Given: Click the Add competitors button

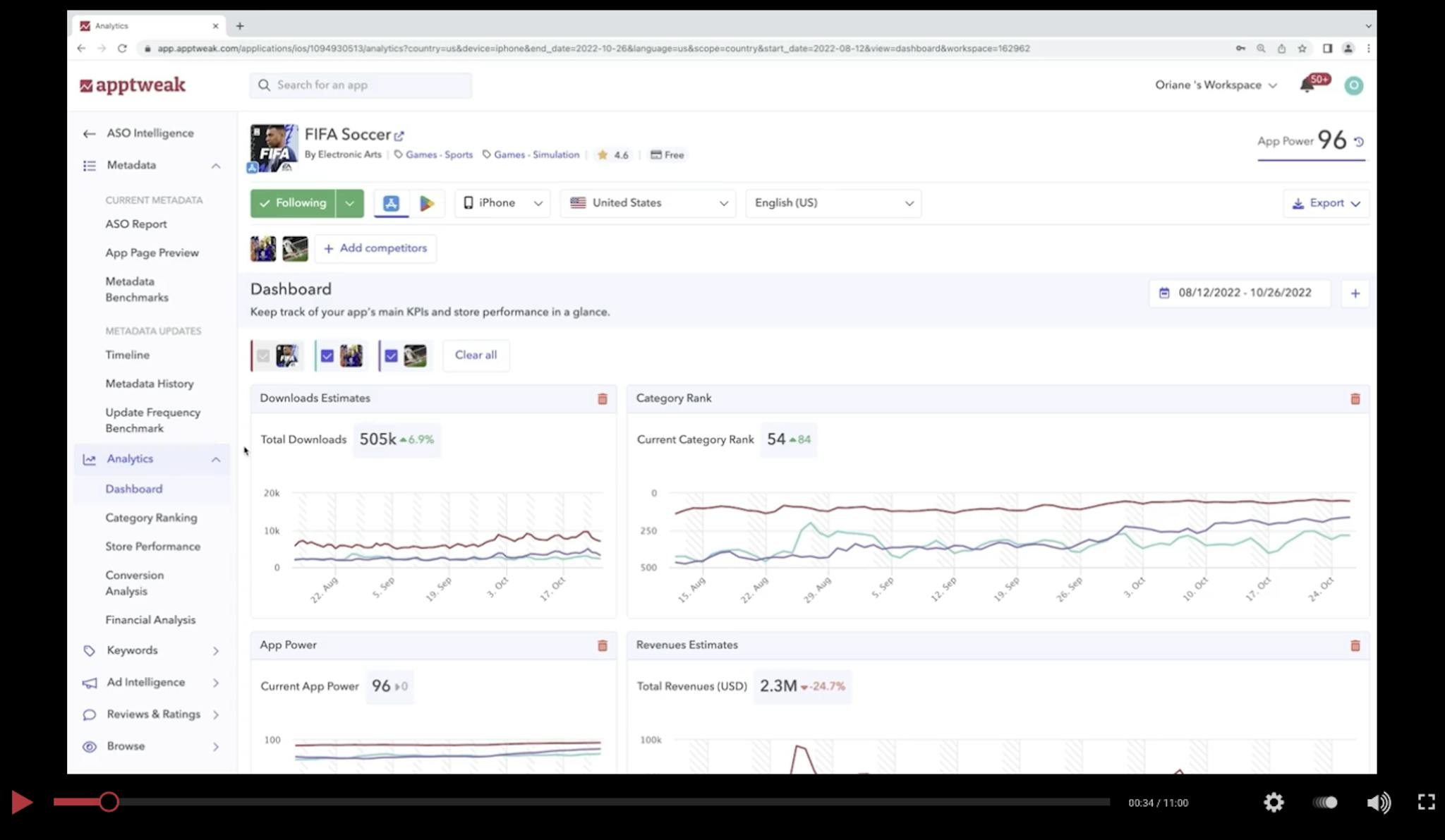Looking at the screenshot, I should (x=375, y=248).
